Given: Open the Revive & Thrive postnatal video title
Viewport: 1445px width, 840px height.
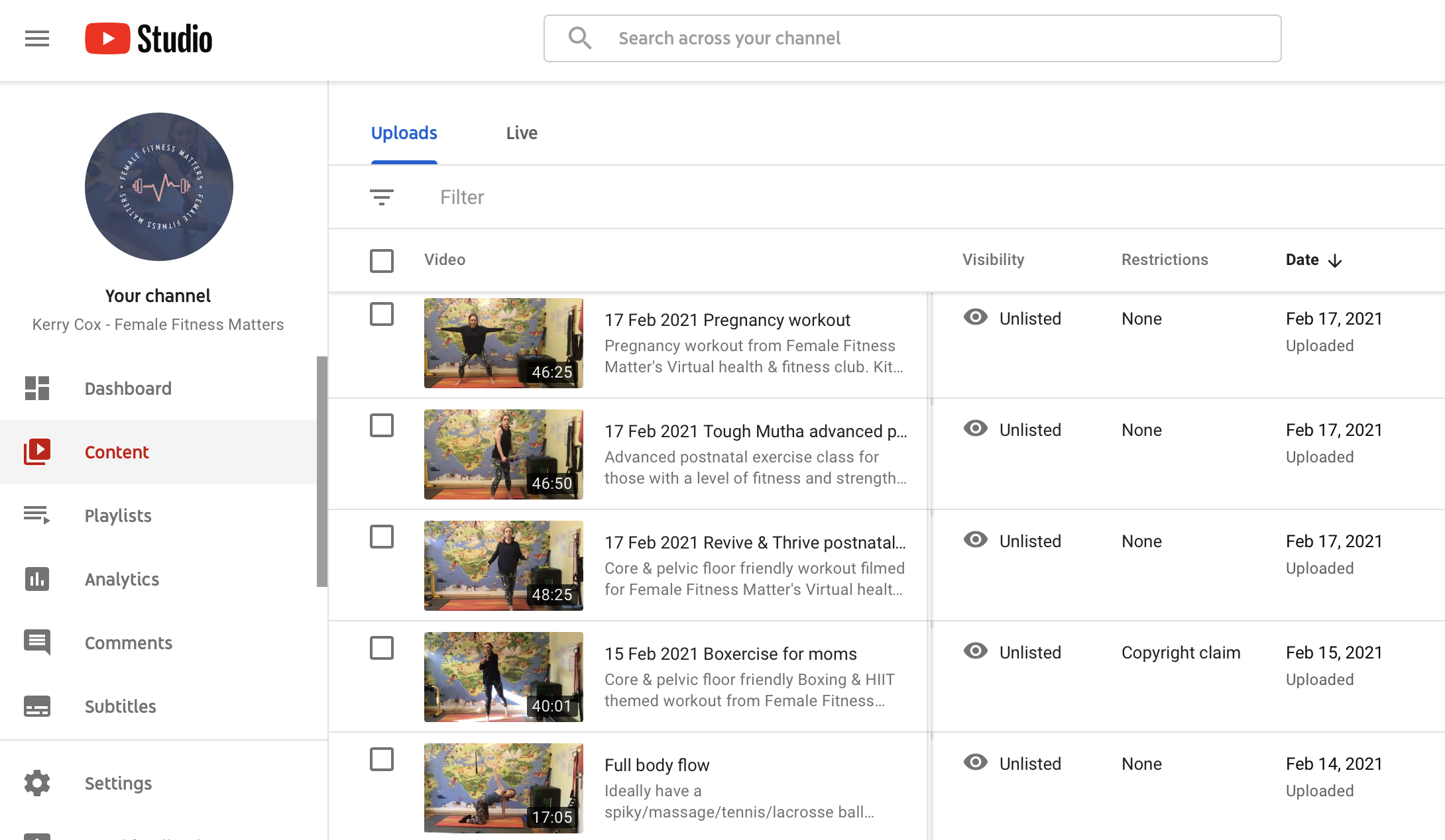Looking at the screenshot, I should click(x=755, y=543).
